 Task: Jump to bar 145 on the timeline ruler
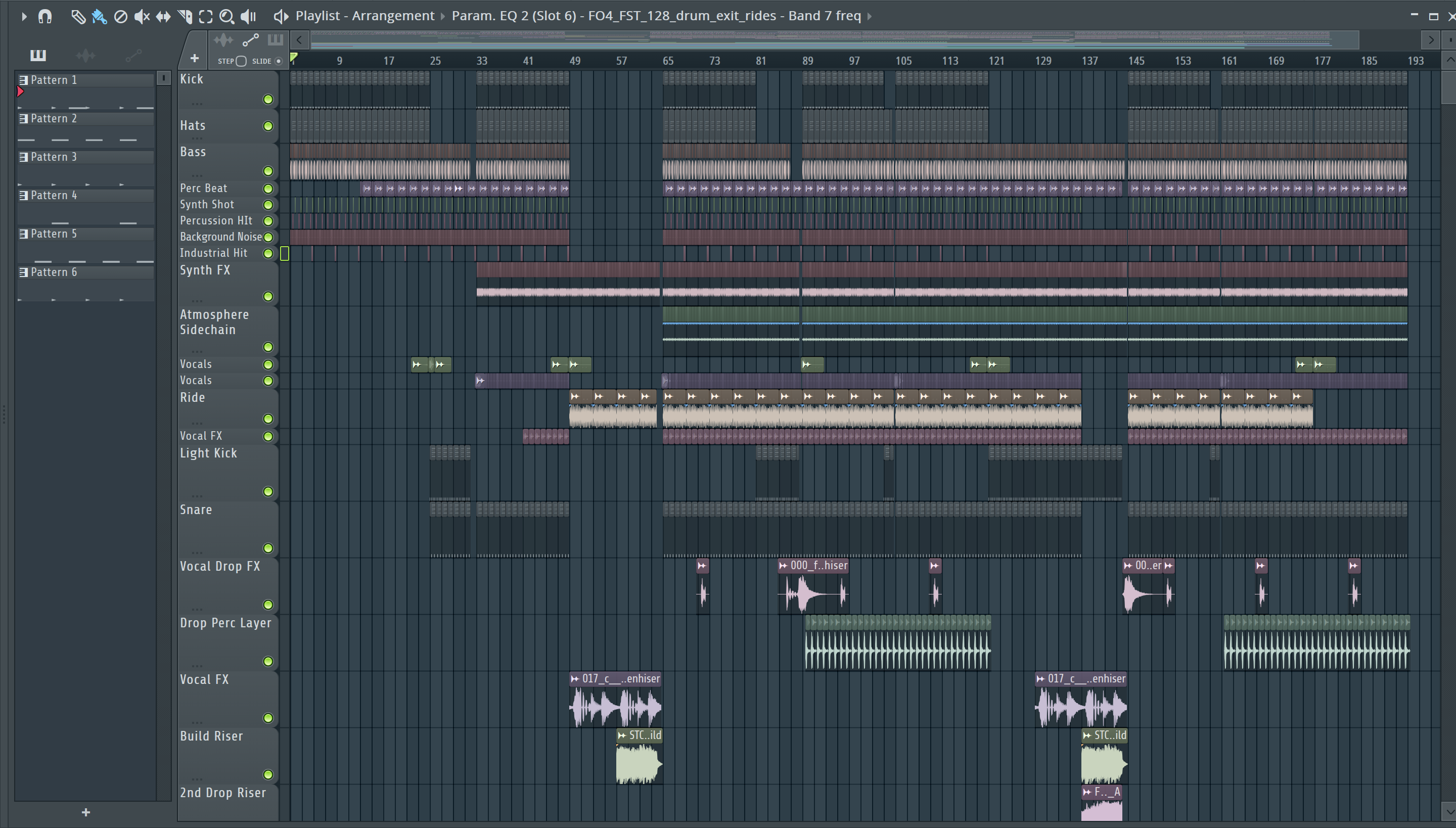coord(1136,61)
